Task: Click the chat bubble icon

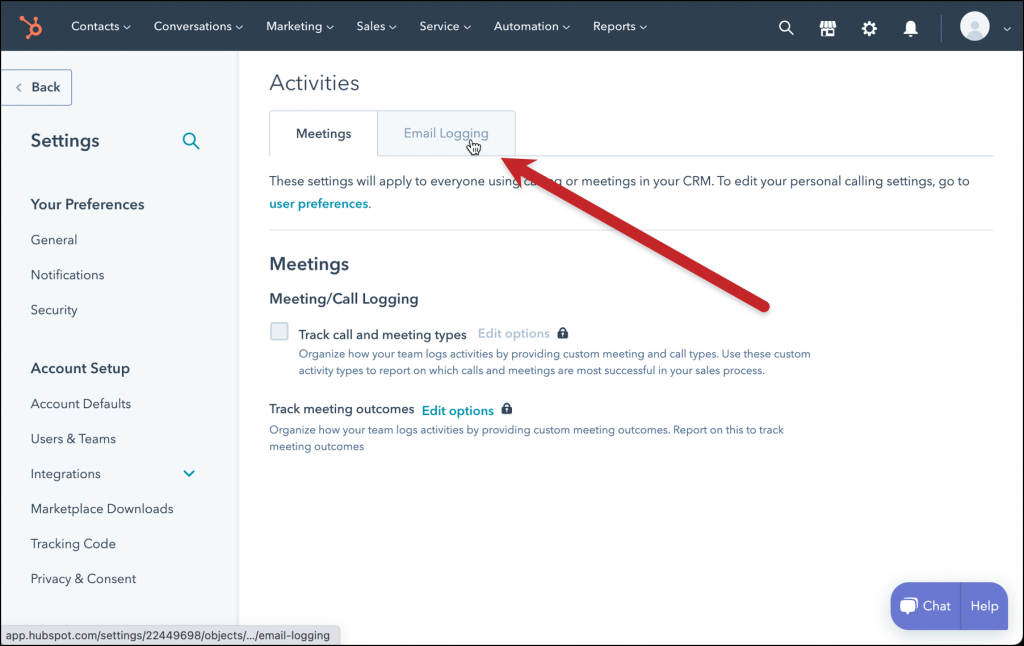Action: [907, 605]
